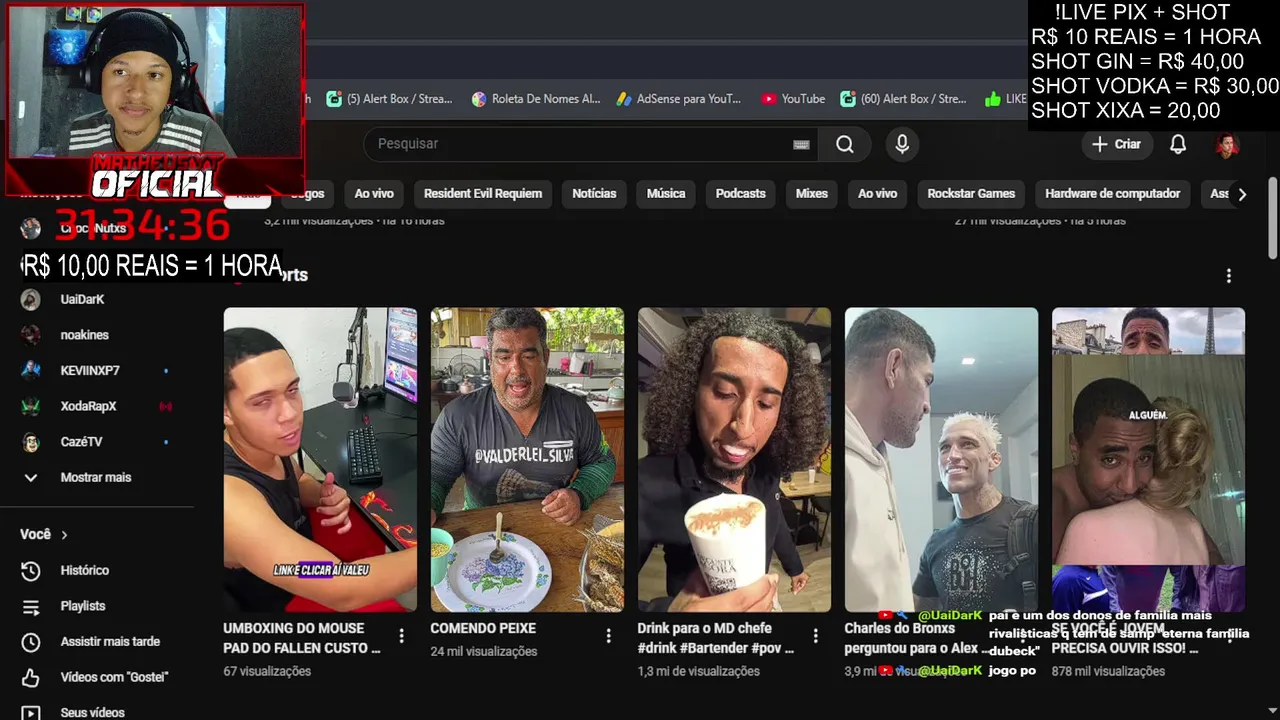The image size is (1280, 720).
Task: Open AdSense para YouTube bookmark
Action: tap(679, 99)
